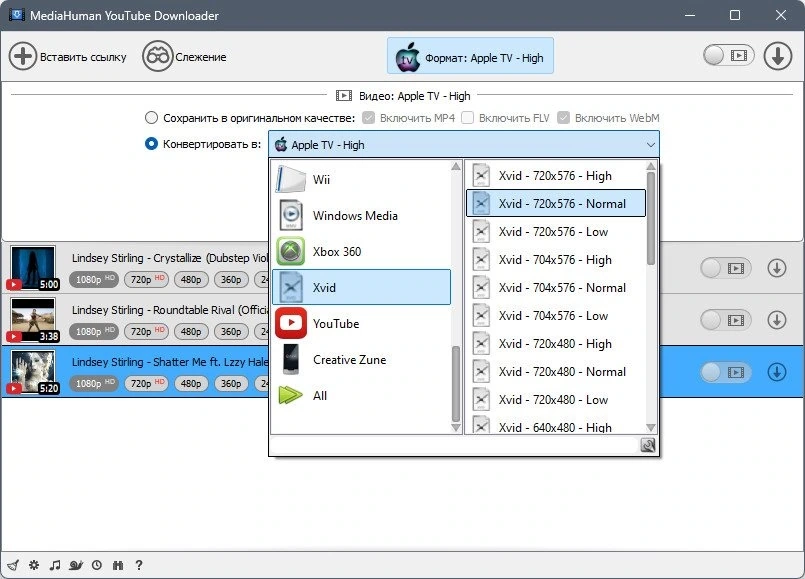Viewport: 805px width, 579px height.
Task: Click the format search input field
Action: click(x=454, y=445)
